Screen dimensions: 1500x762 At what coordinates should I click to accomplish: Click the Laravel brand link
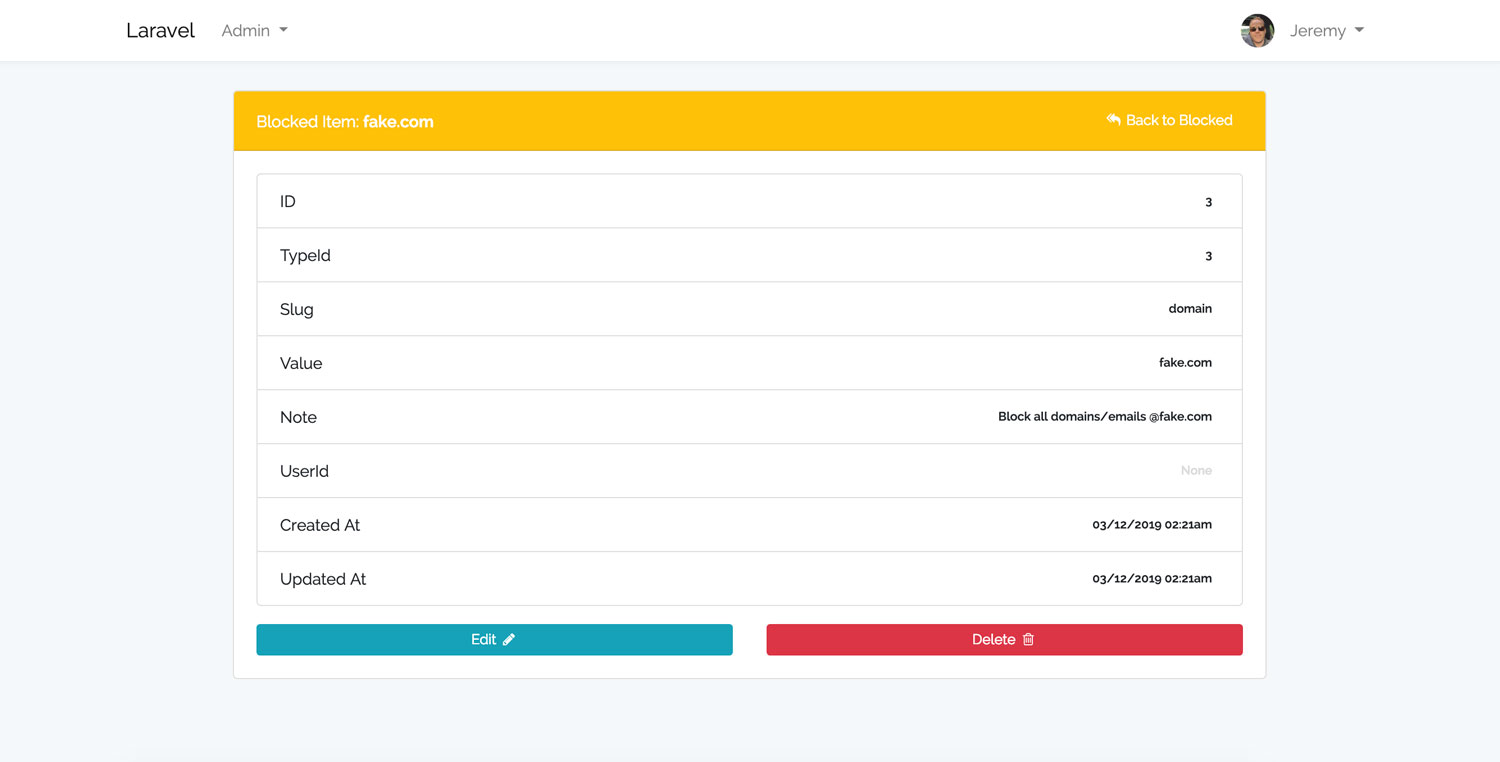(x=160, y=30)
